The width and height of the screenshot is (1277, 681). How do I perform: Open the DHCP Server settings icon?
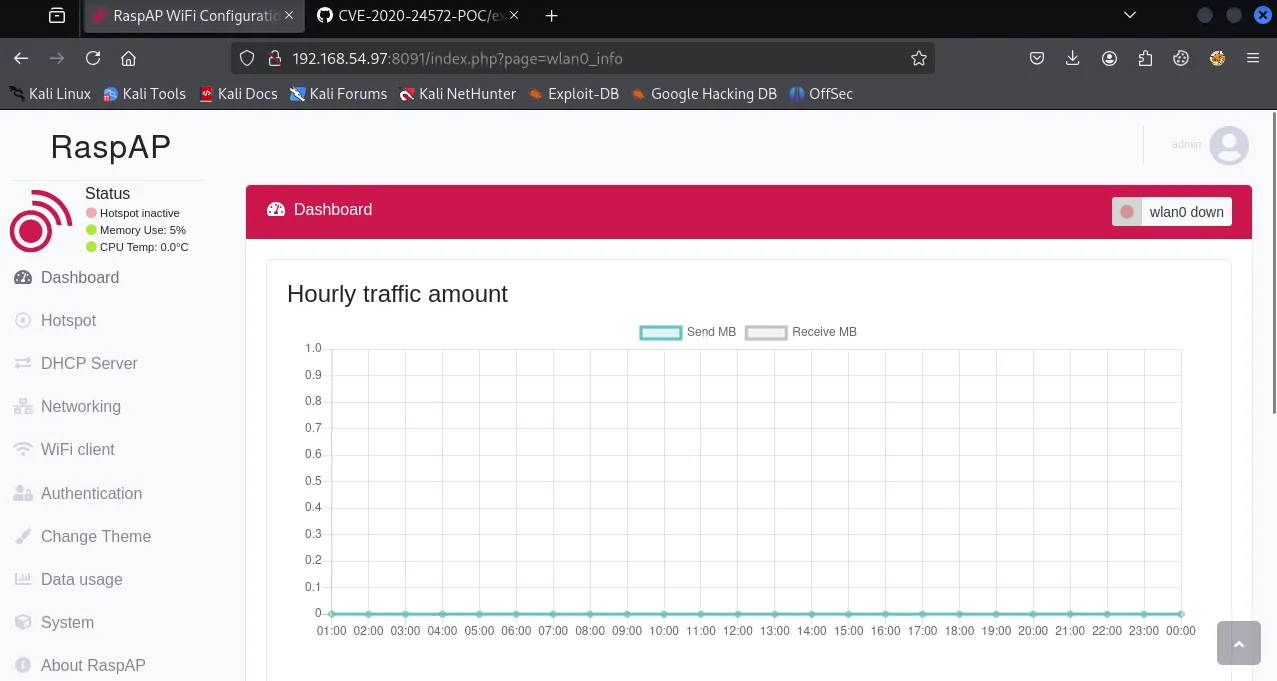(22, 363)
